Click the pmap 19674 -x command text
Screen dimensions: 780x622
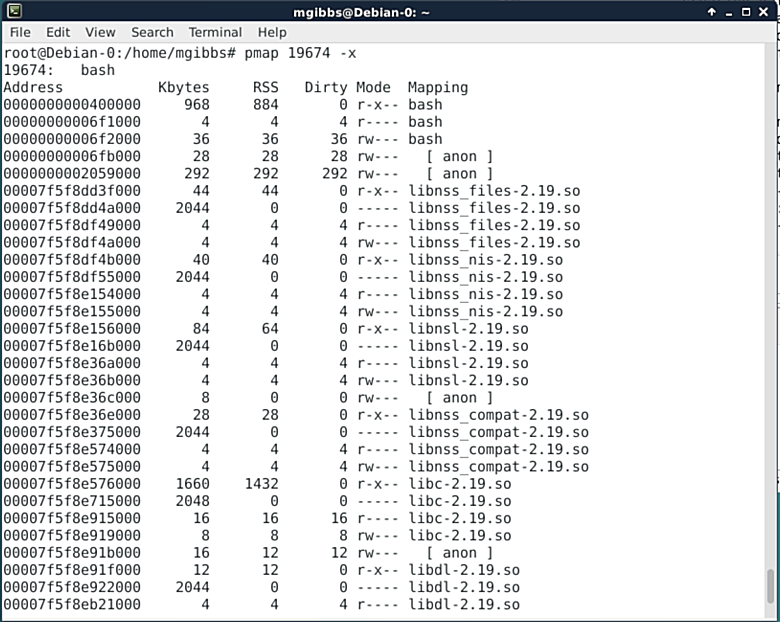tap(300, 53)
